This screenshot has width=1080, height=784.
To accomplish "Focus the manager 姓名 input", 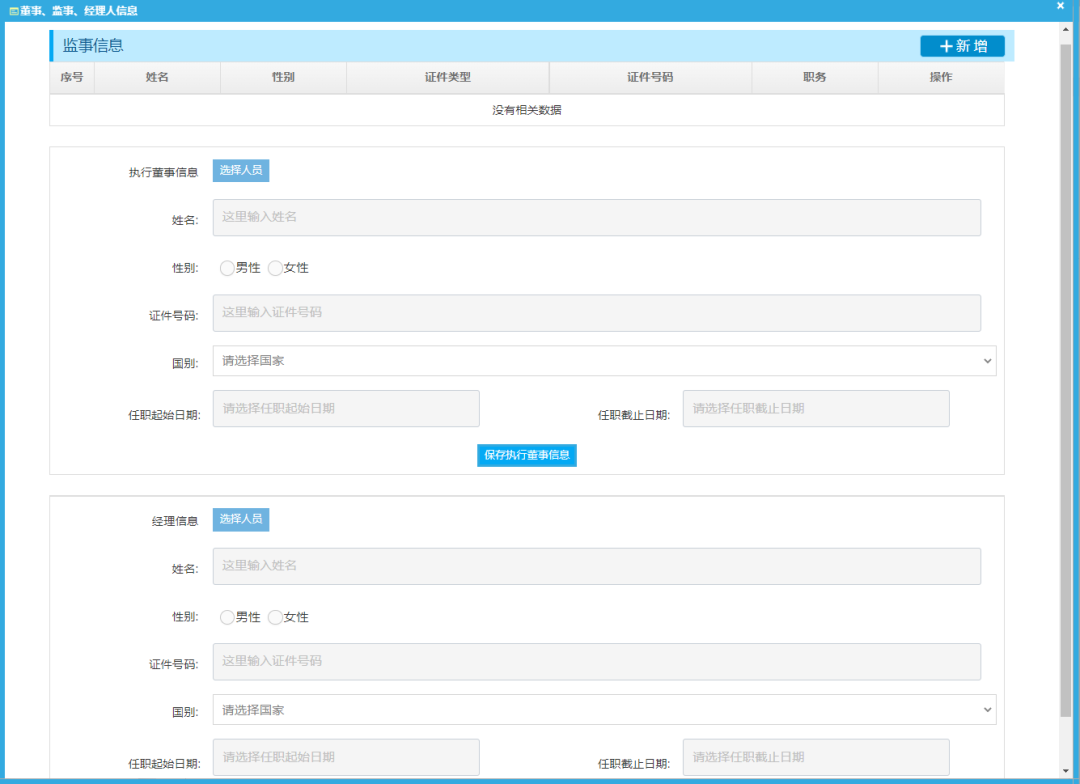I will pyautogui.click(x=596, y=566).
